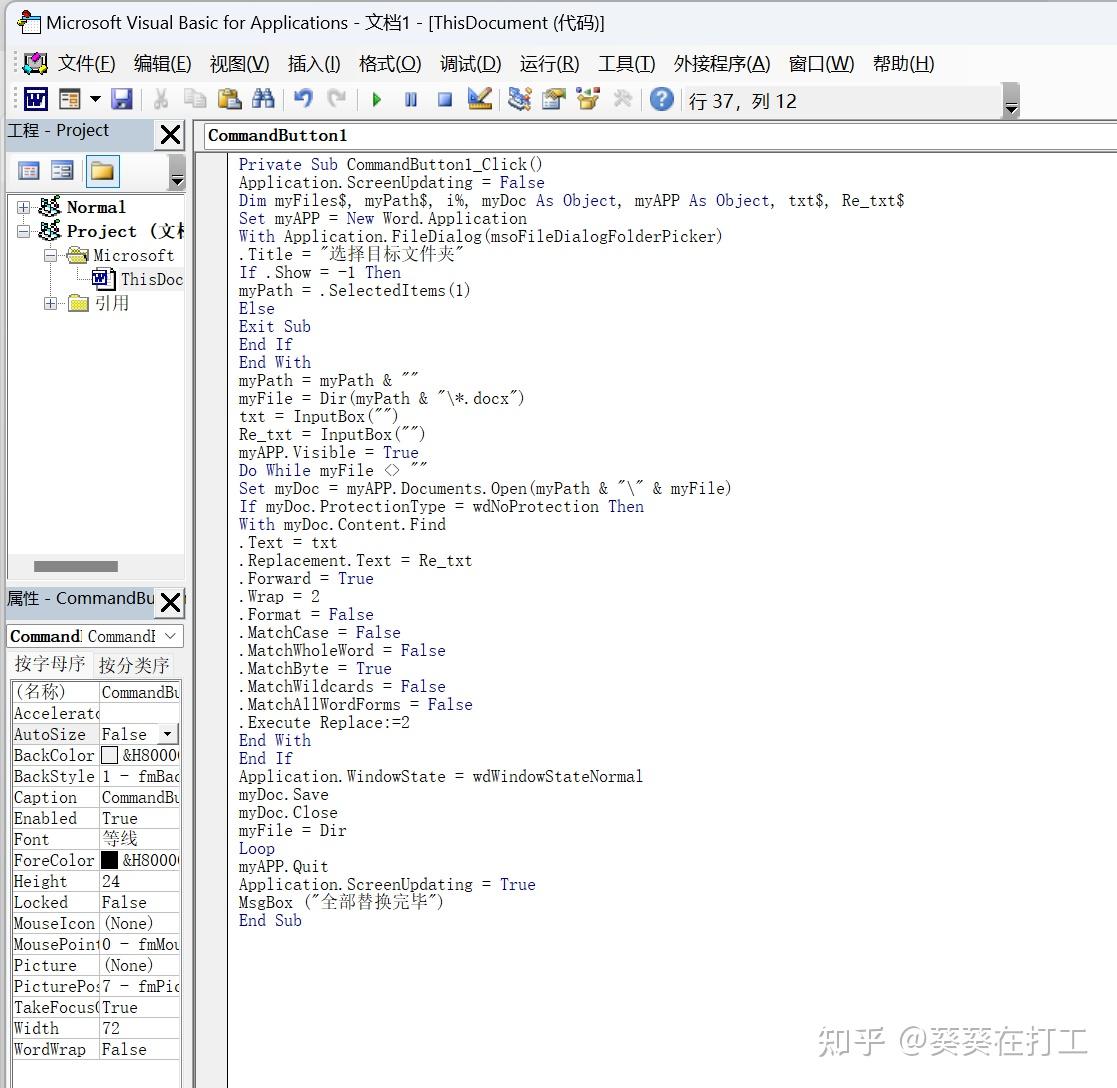Expand the Normal project node

(24, 207)
